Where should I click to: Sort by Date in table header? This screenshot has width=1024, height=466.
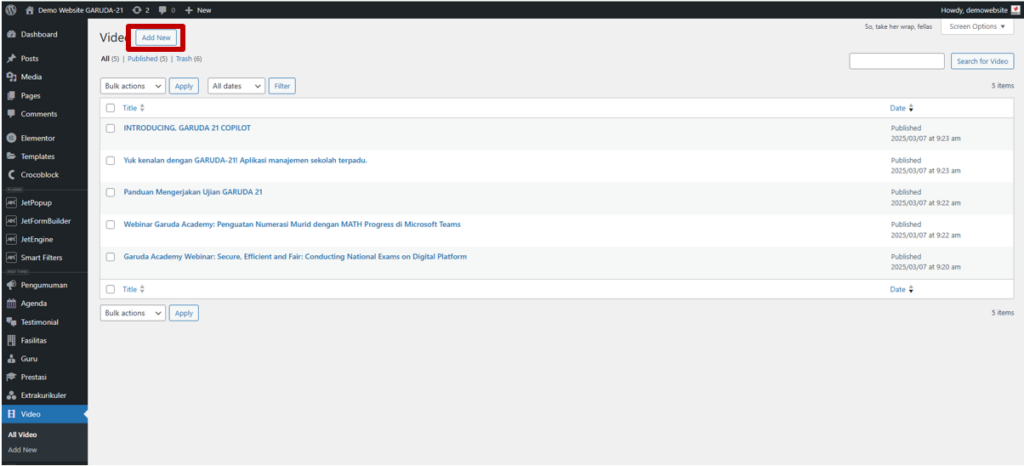coord(901,108)
